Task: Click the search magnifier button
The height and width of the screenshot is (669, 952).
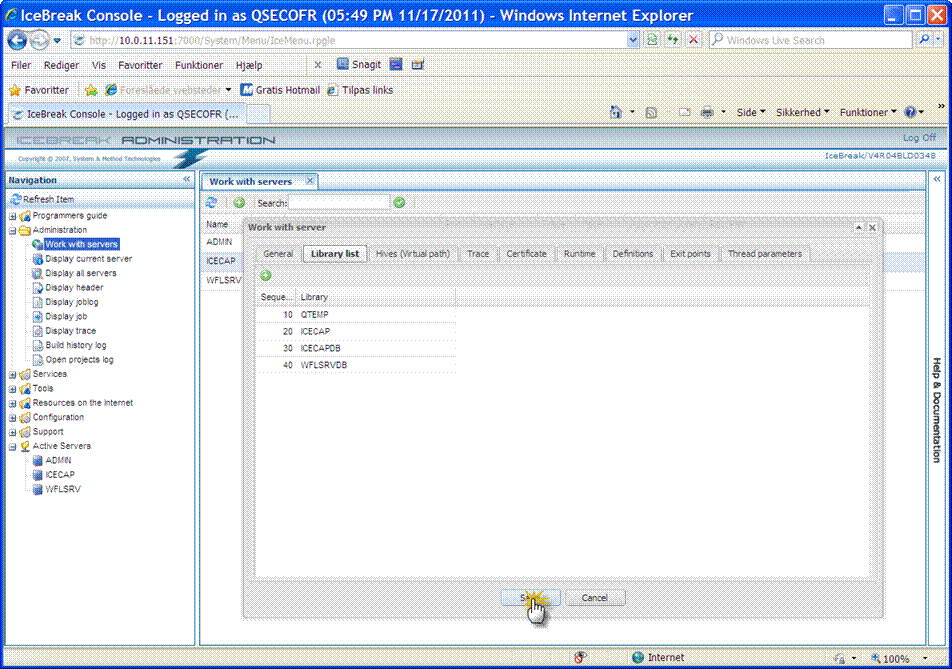Action: point(924,39)
